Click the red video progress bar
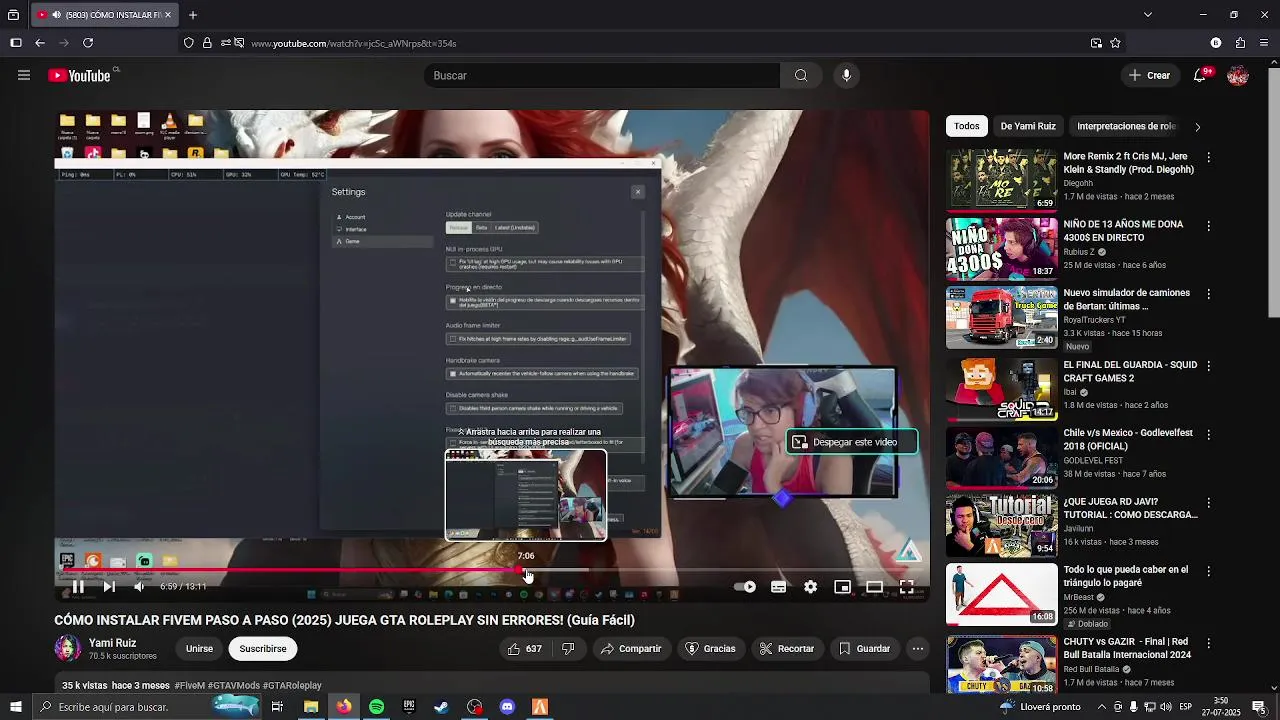This screenshot has width=1280, height=720. click(290, 570)
